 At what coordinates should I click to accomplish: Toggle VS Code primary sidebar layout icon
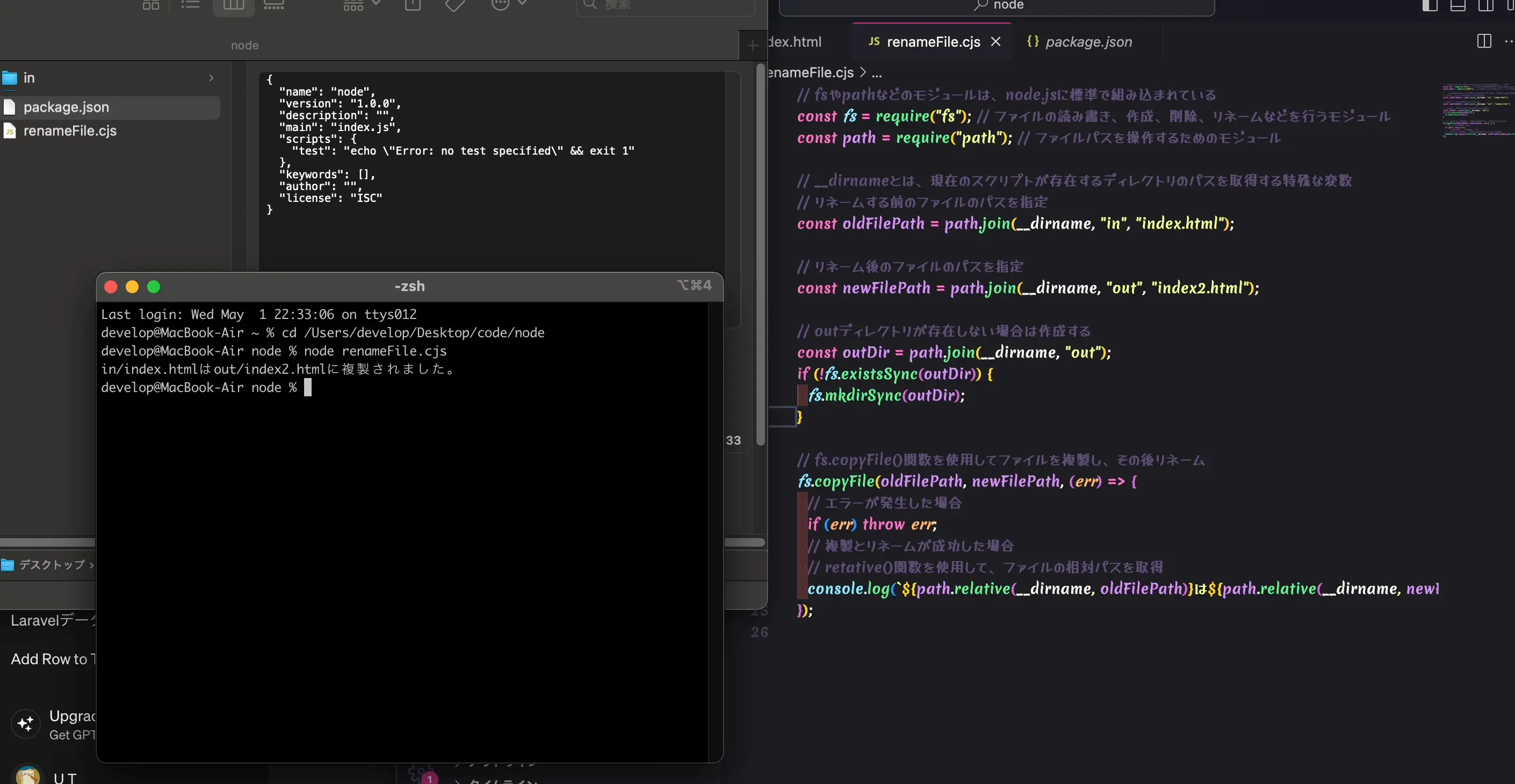click(1430, 5)
